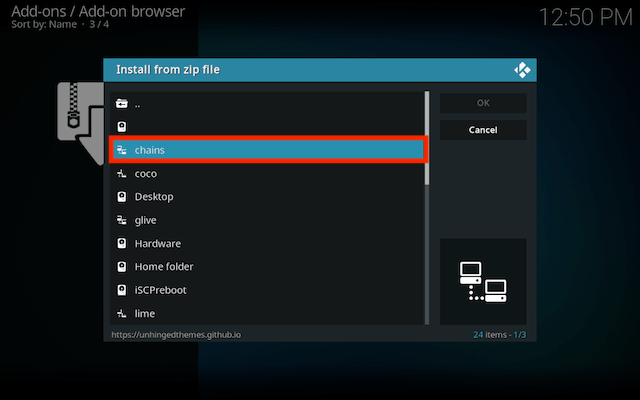Select the iSCPreboot drive

pyautogui.click(x=267, y=290)
